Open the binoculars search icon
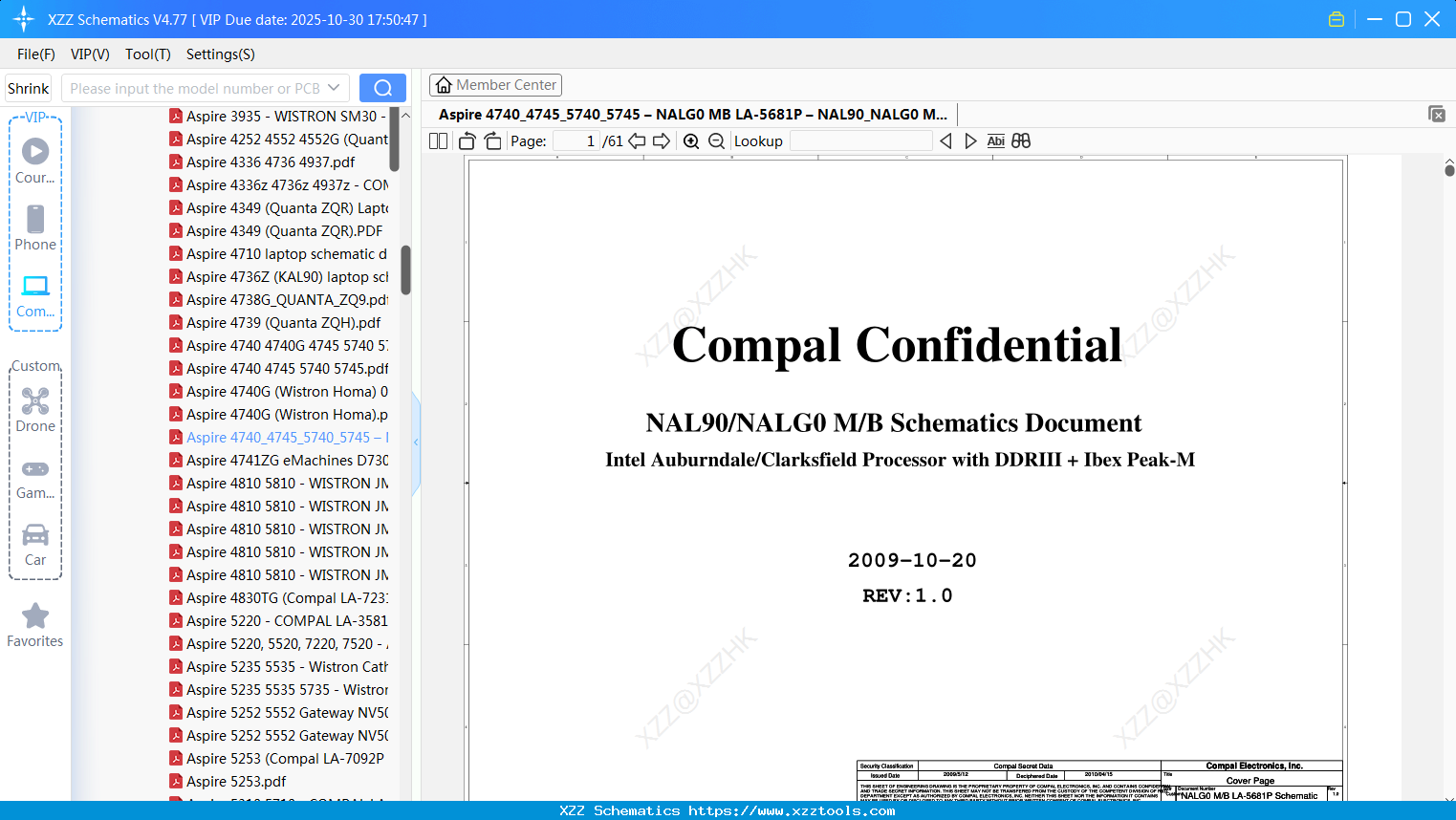1456x820 pixels. (x=1021, y=141)
